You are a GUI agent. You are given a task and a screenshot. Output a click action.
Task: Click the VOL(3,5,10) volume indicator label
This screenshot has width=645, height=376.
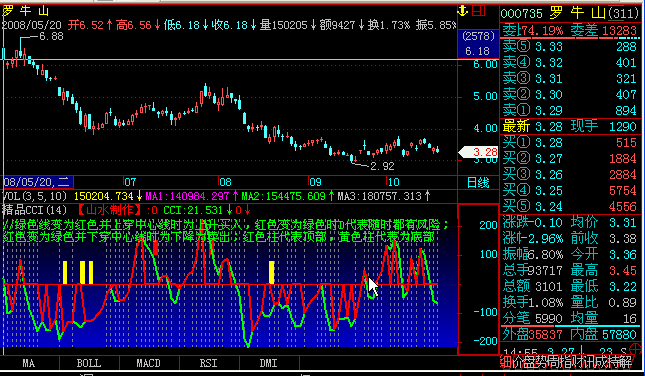tap(35, 196)
